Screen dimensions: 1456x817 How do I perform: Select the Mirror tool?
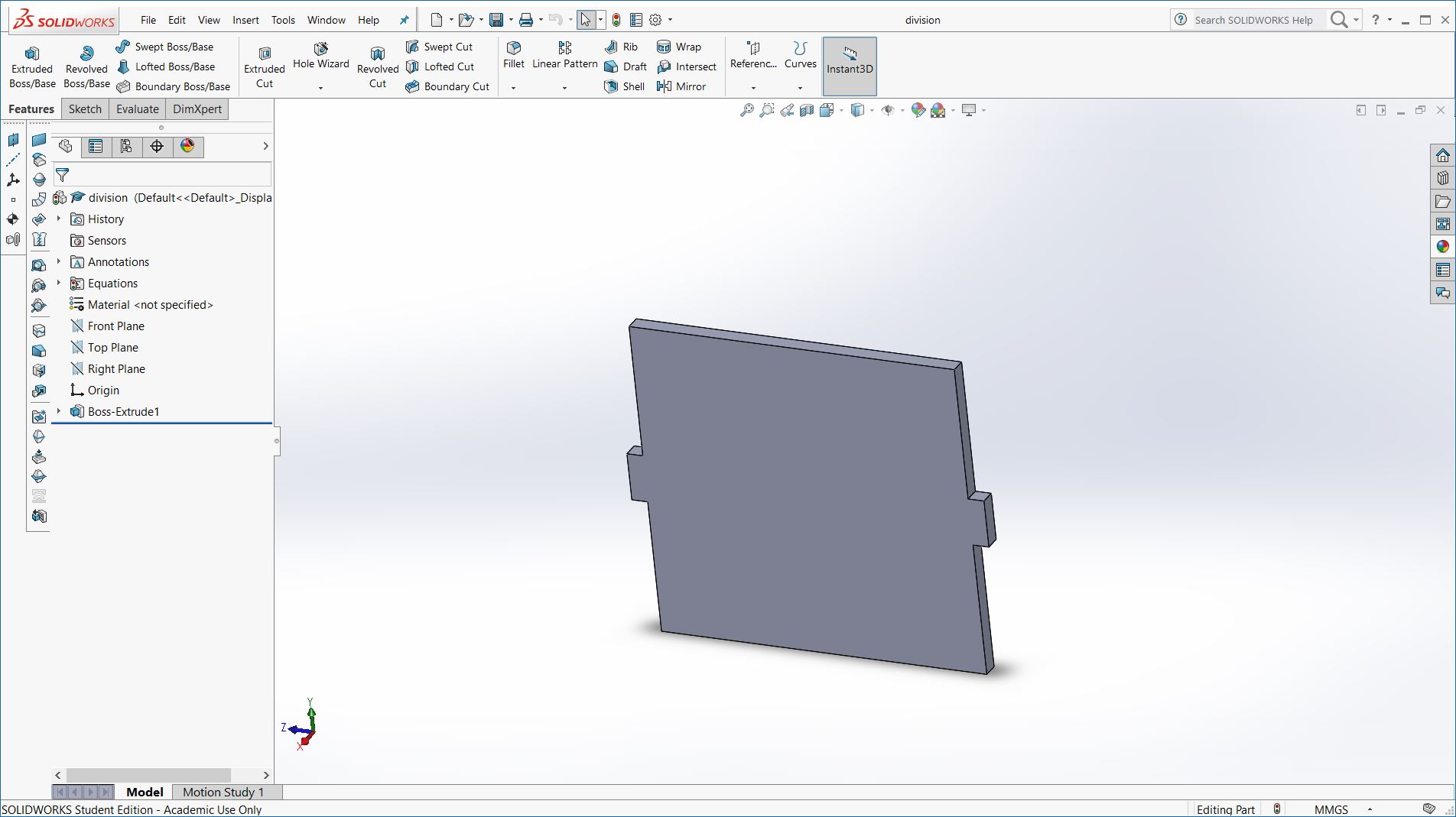(x=681, y=86)
